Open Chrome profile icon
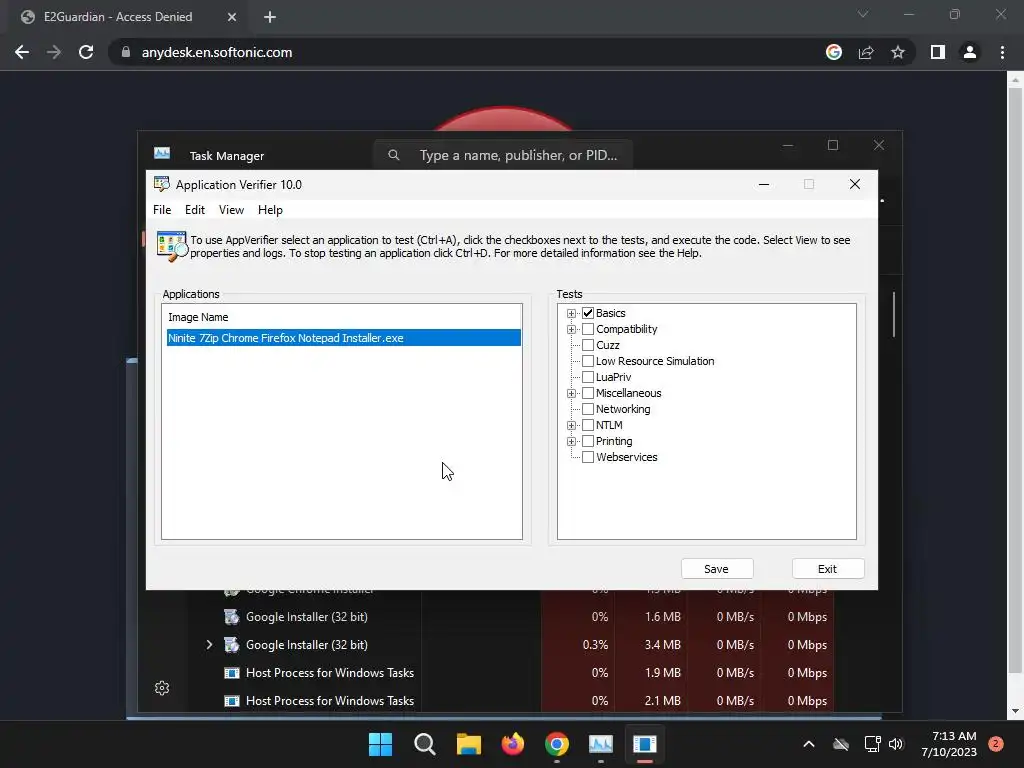Screen dimensions: 1024x768 [970, 52]
